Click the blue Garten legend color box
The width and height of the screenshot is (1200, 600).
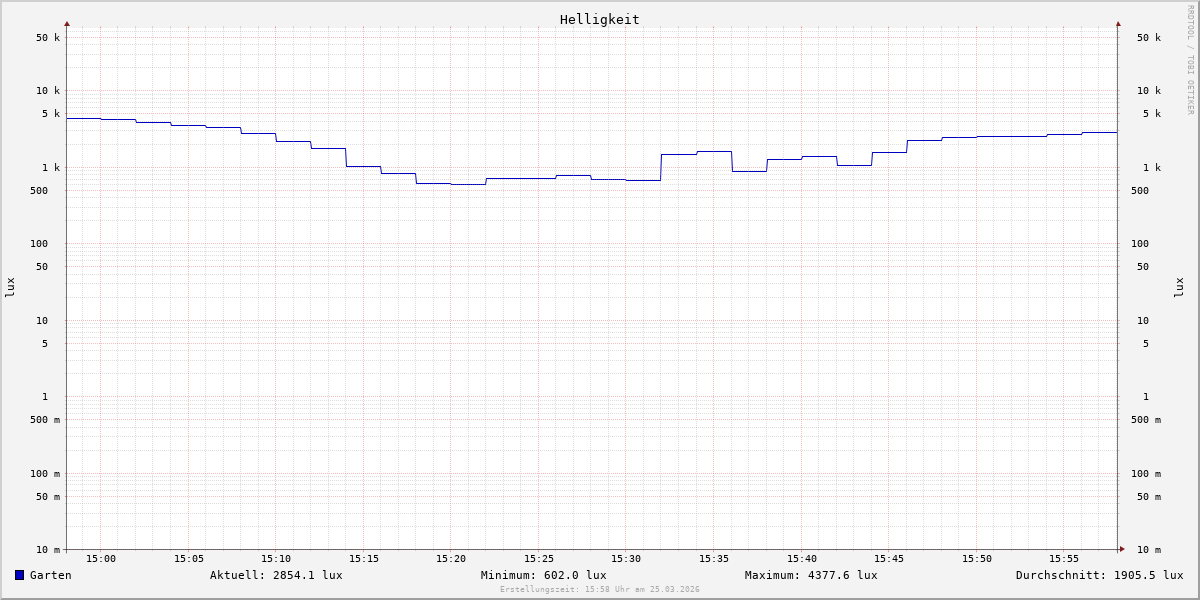click(19, 575)
